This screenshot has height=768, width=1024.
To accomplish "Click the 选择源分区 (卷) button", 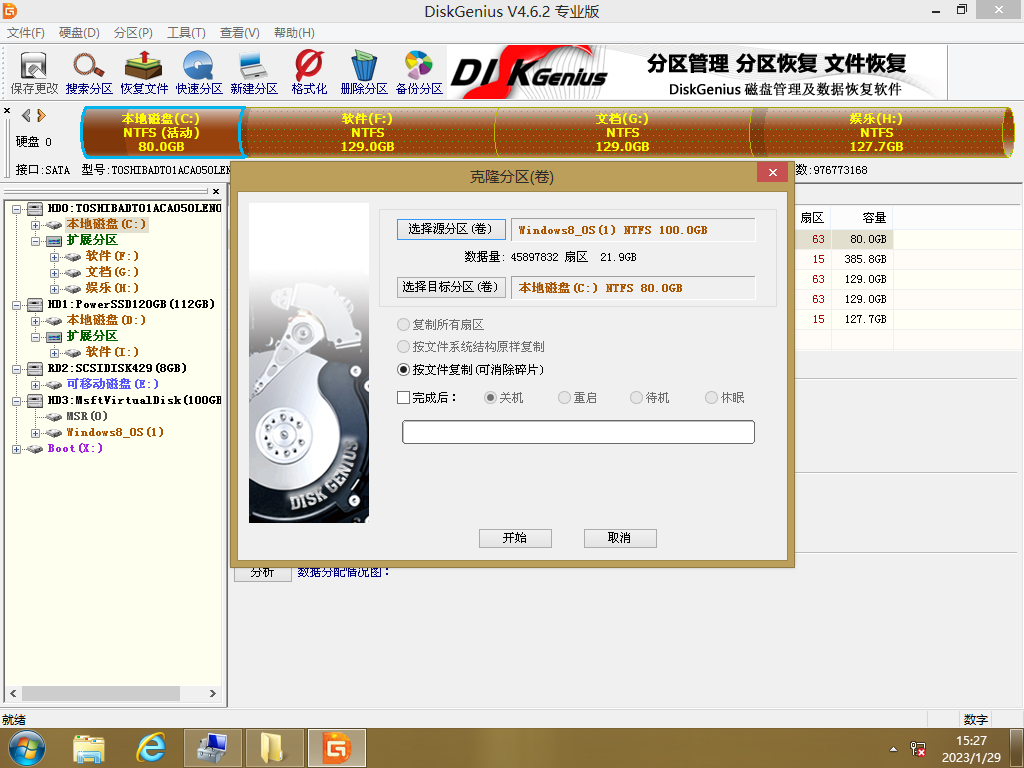I will [451, 229].
